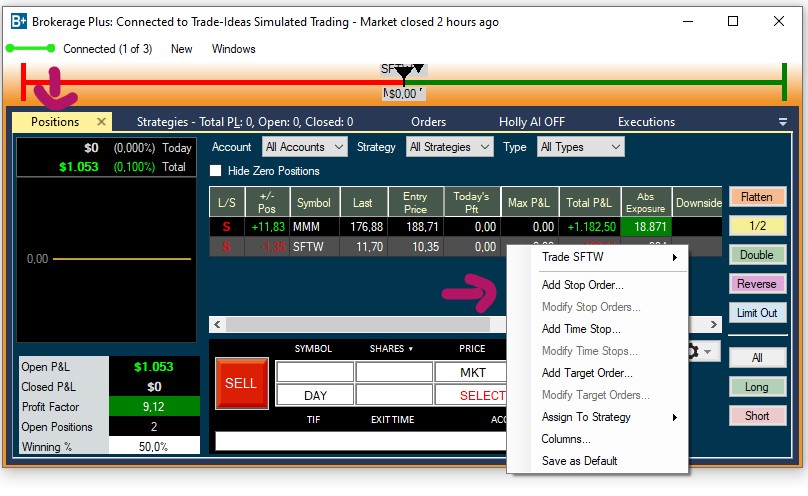The image size is (808, 496).
Task: Close the Positions tab with its X
Action: pyautogui.click(x=101, y=122)
